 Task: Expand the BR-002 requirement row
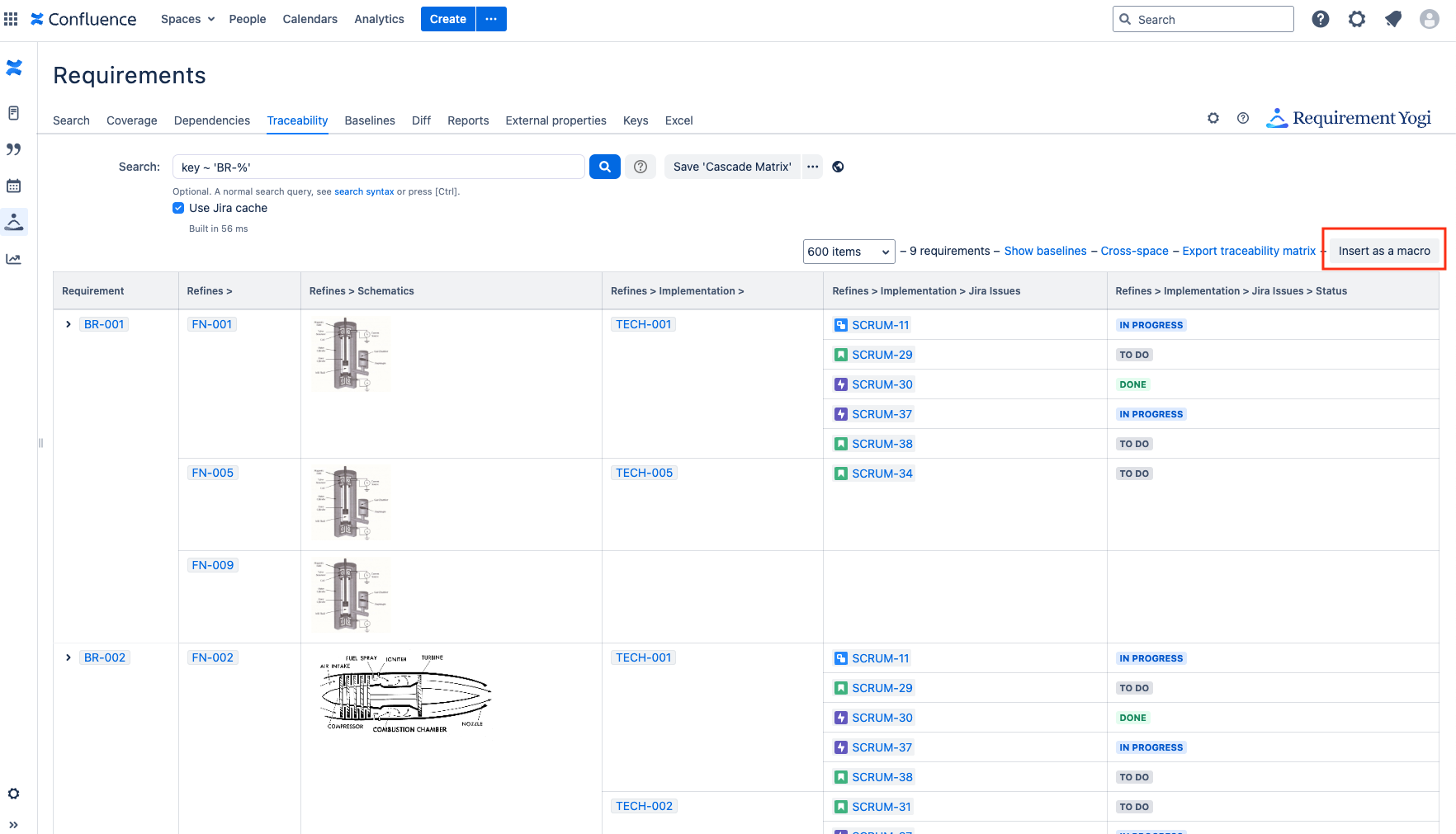click(69, 657)
